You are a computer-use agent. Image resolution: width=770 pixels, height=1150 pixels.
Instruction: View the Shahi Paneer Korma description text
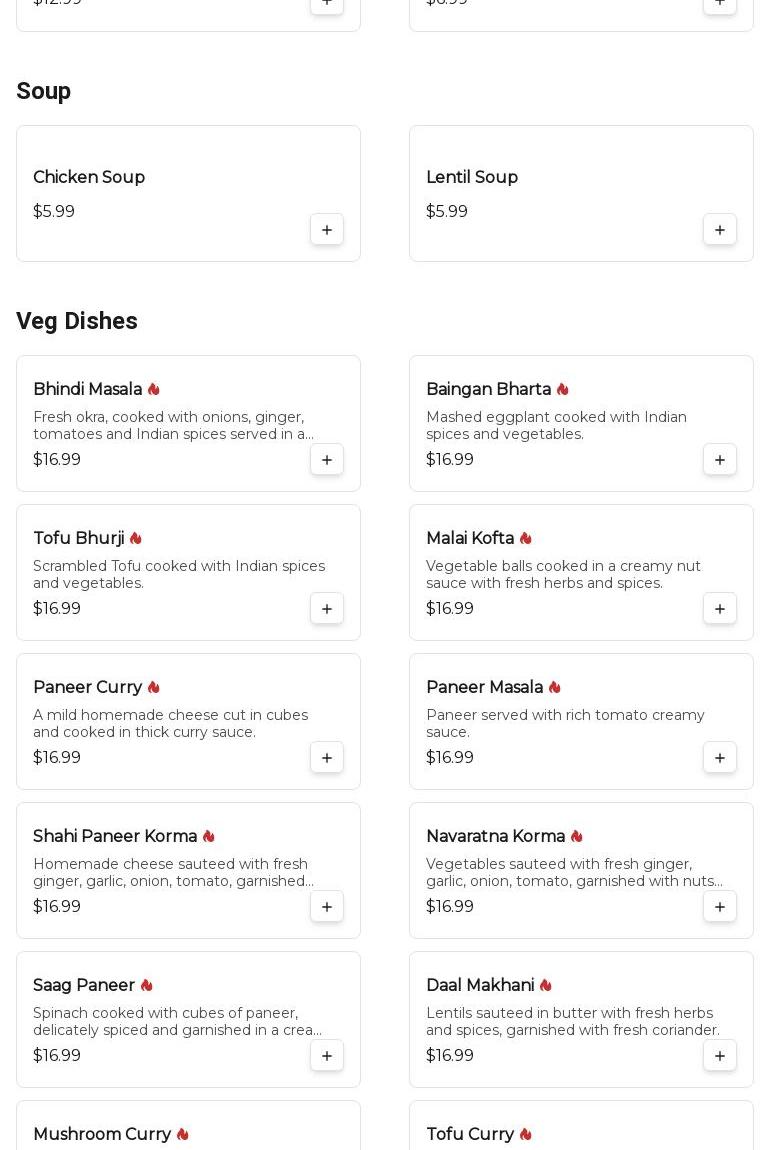pos(173,872)
